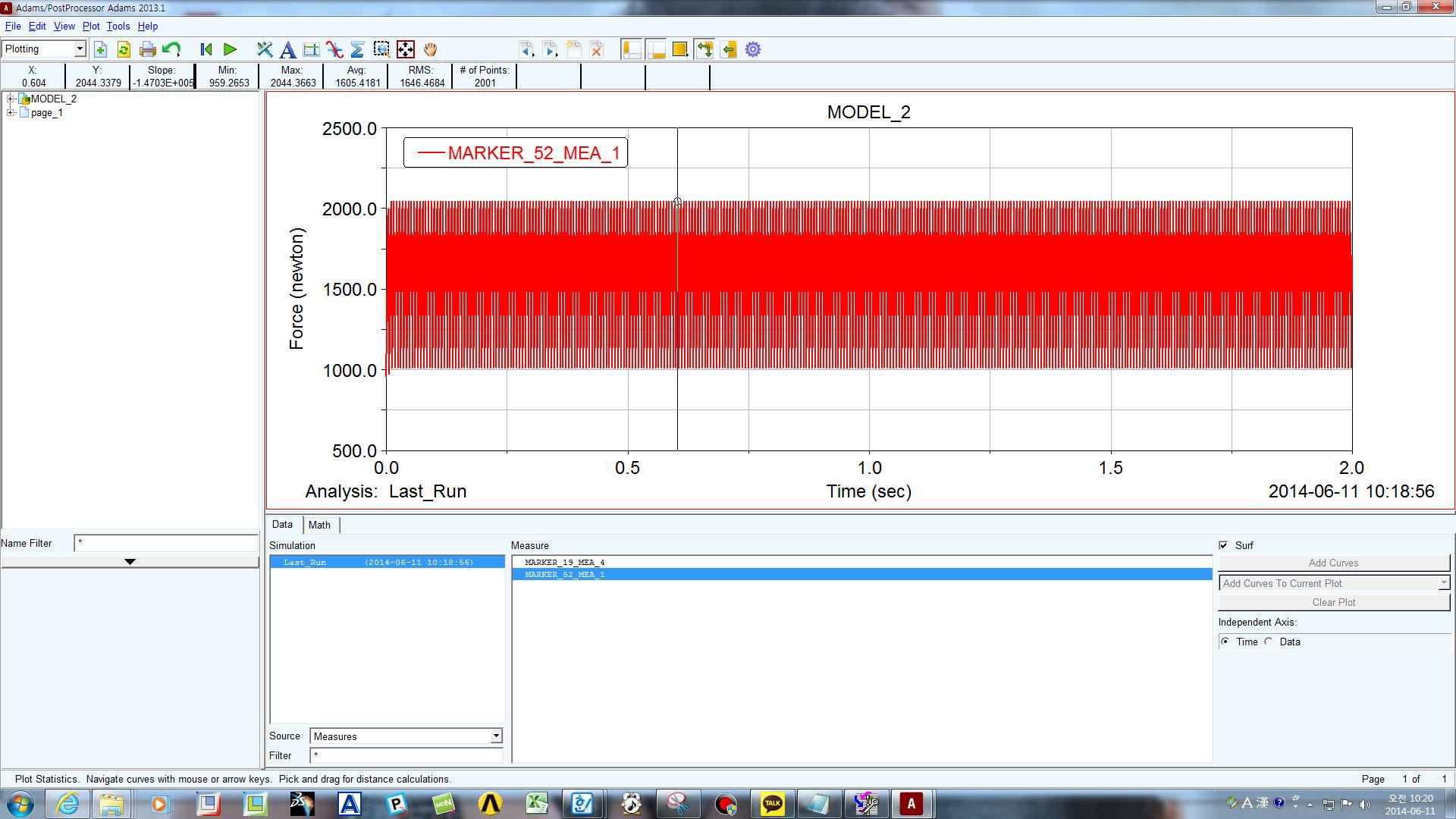This screenshot has height=819, width=1456.
Task: Expand the MODEL_2 tree node
Action: 11,99
